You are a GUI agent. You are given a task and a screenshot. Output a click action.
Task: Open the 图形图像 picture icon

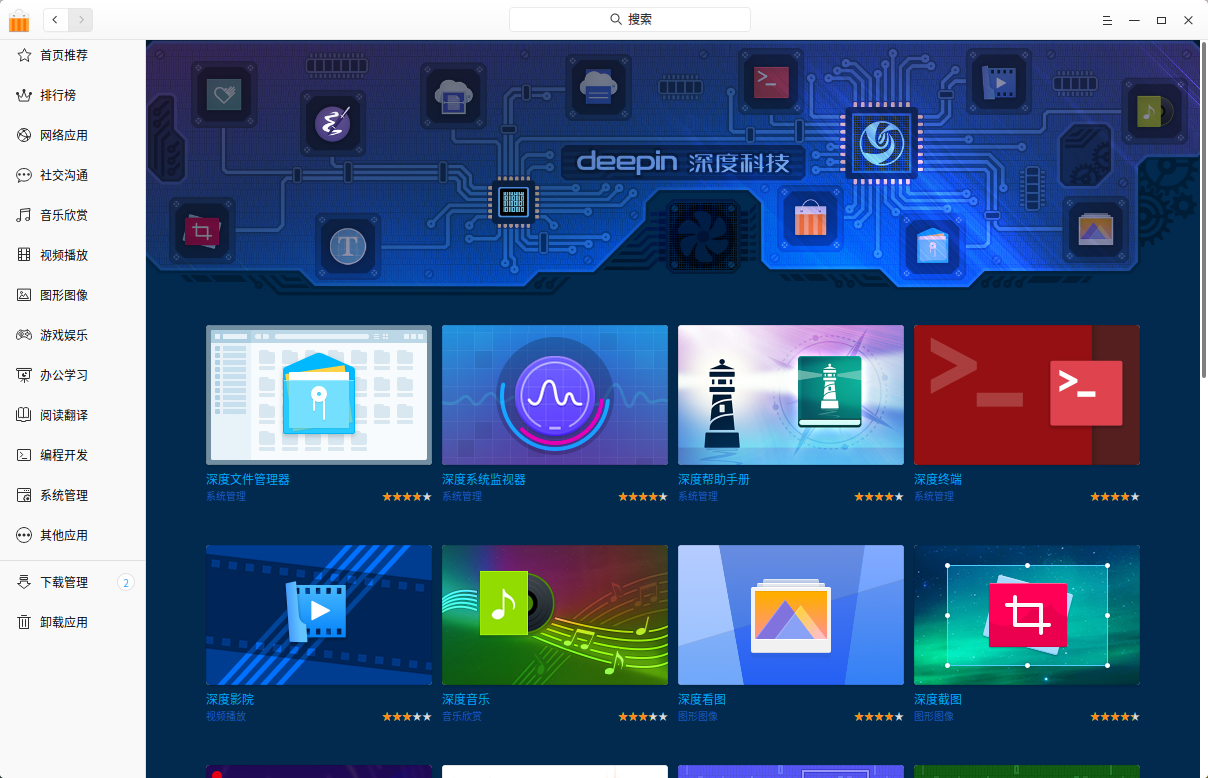pos(24,295)
